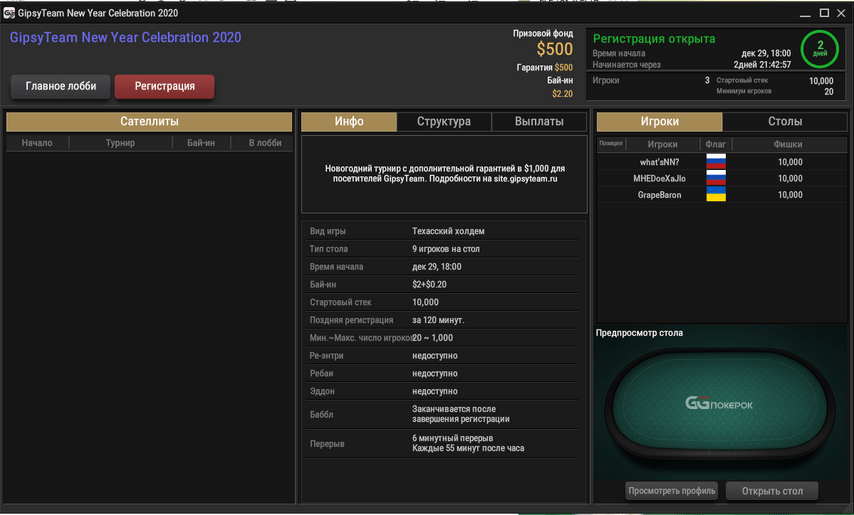Minimize the tournament lobby window
854x515 pixels.
coord(805,14)
